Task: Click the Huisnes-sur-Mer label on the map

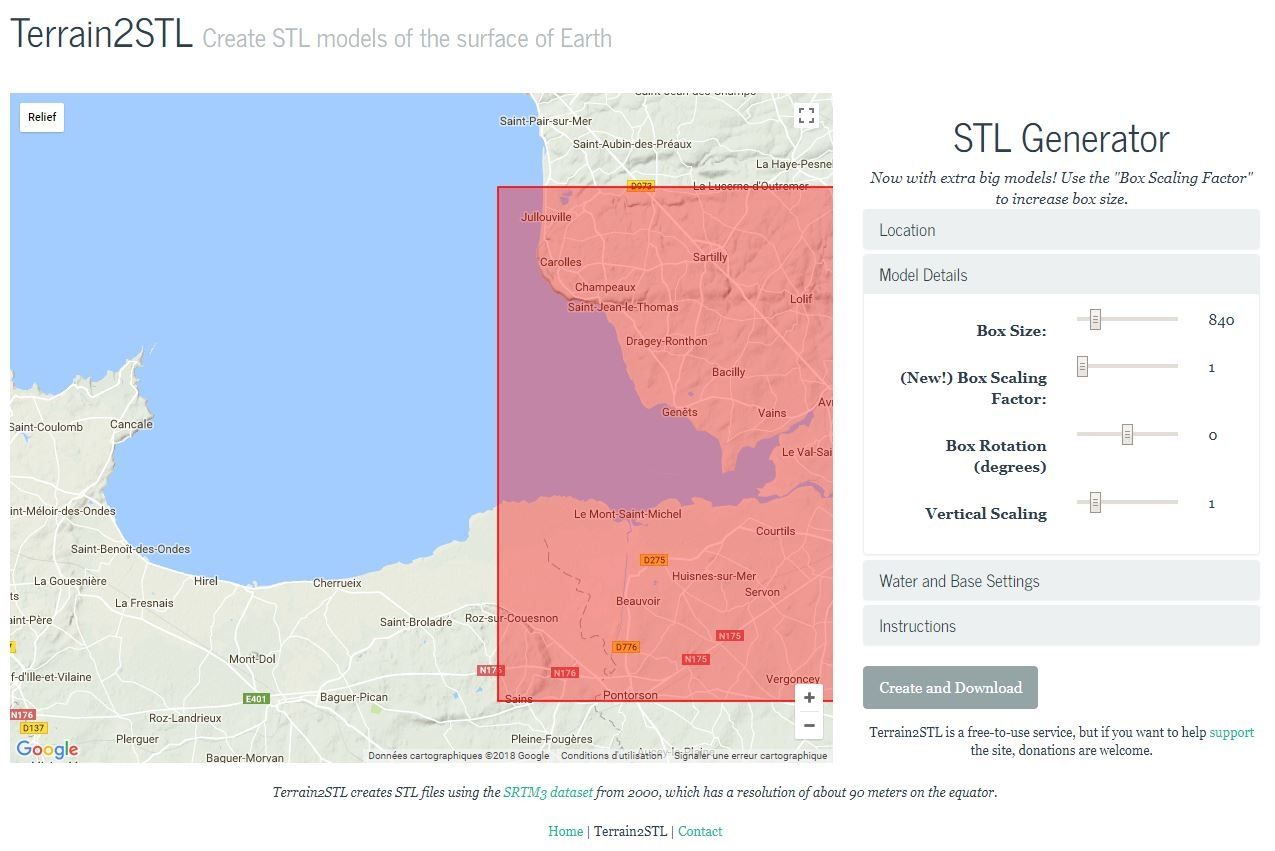Action: click(714, 576)
